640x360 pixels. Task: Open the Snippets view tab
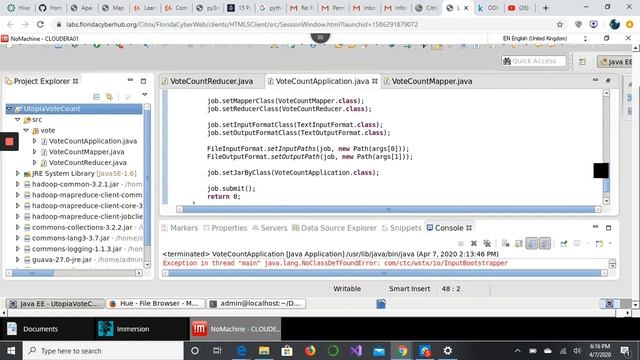tap(401, 228)
